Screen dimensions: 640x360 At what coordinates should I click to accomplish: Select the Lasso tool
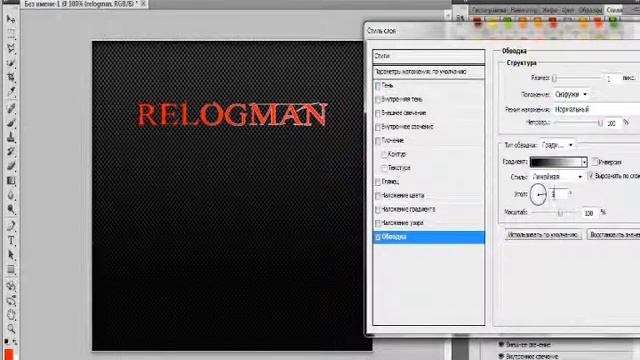[11, 49]
